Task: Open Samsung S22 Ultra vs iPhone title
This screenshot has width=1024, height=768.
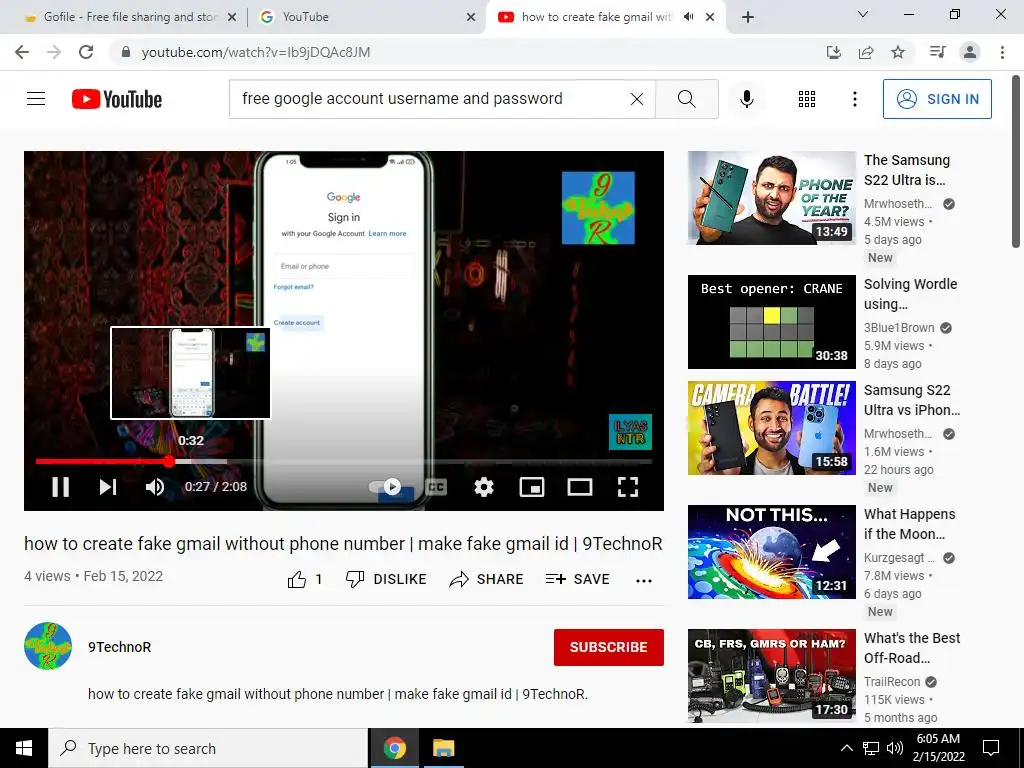Action: pos(912,400)
